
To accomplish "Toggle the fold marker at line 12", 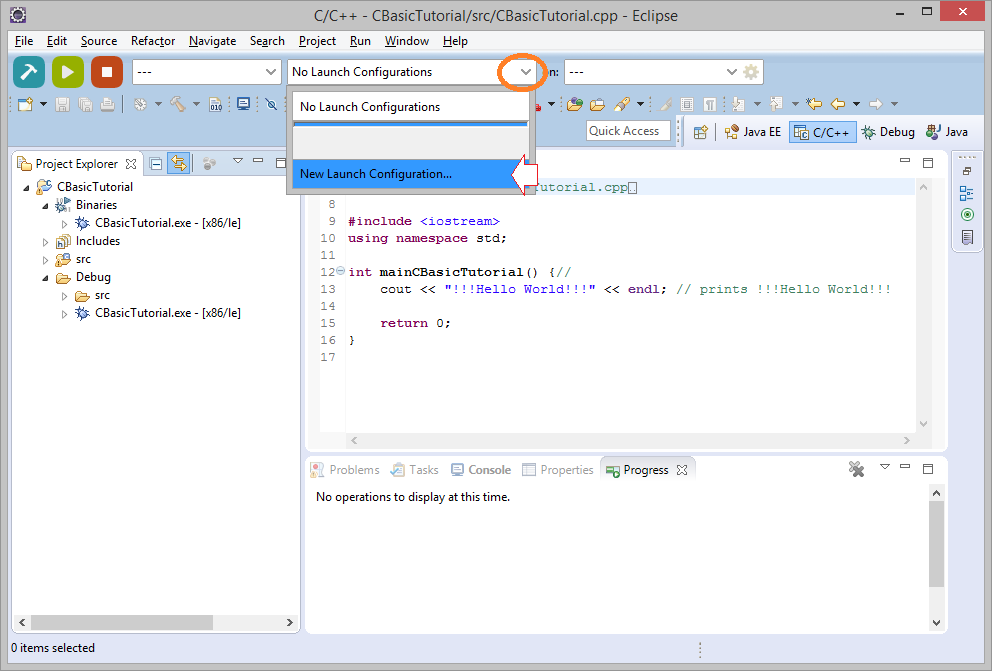I will tap(340, 271).
